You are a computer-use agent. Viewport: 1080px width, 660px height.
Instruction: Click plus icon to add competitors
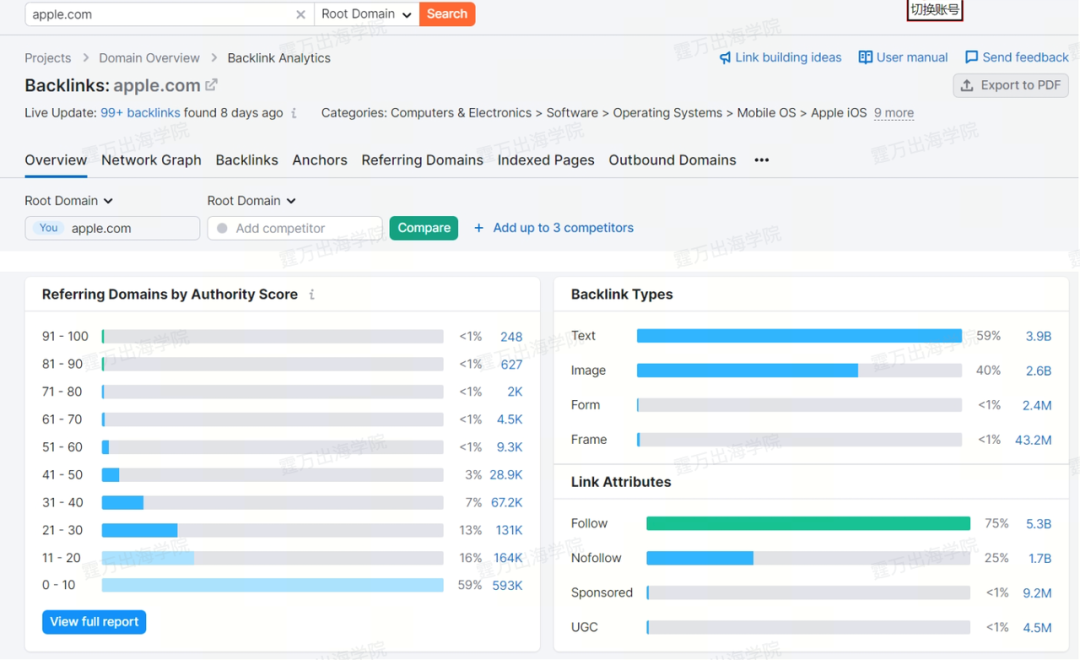click(479, 228)
